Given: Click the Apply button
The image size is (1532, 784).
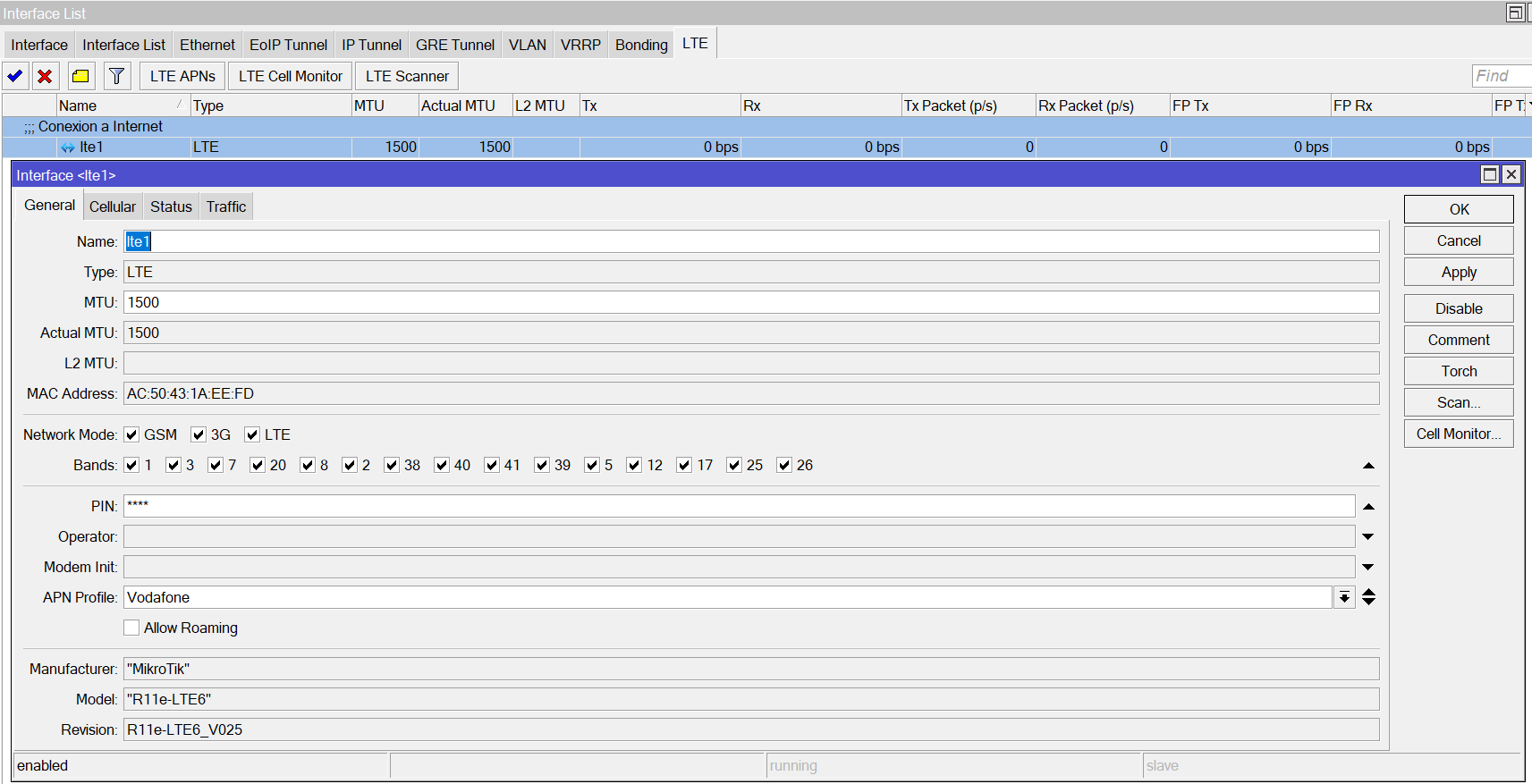Looking at the screenshot, I should 1458,272.
